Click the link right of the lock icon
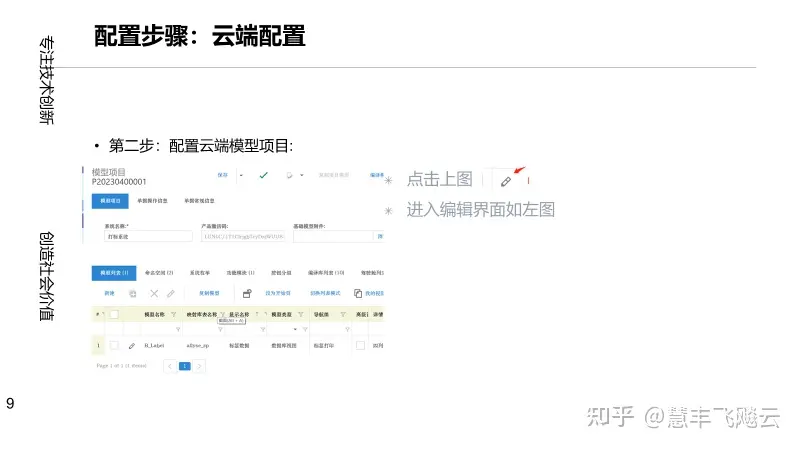Screen dimensions: 800x450 click(278, 293)
